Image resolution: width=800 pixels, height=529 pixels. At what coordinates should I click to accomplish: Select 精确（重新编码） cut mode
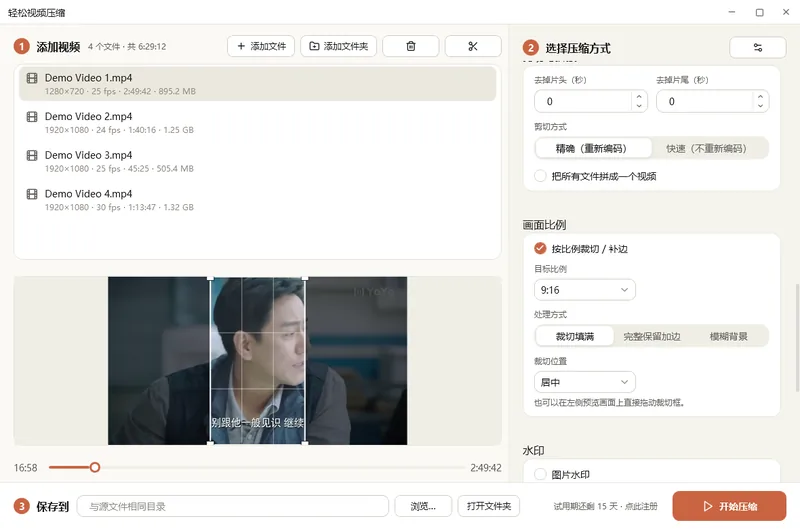(x=593, y=148)
